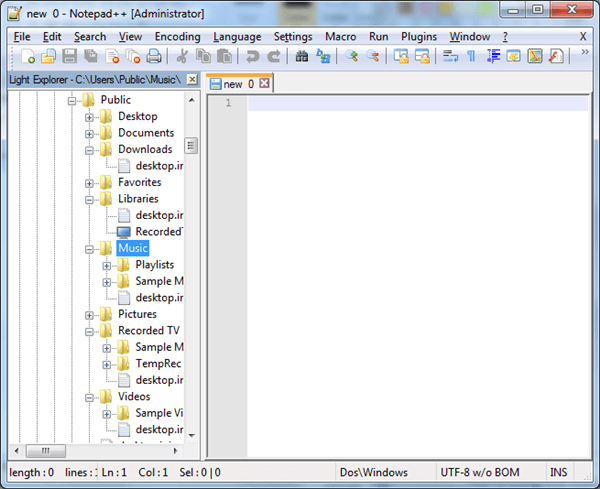The height and width of the screenshot is (489, 600).
Task: Open the Encoding menu
Action: tap(177, 37)
